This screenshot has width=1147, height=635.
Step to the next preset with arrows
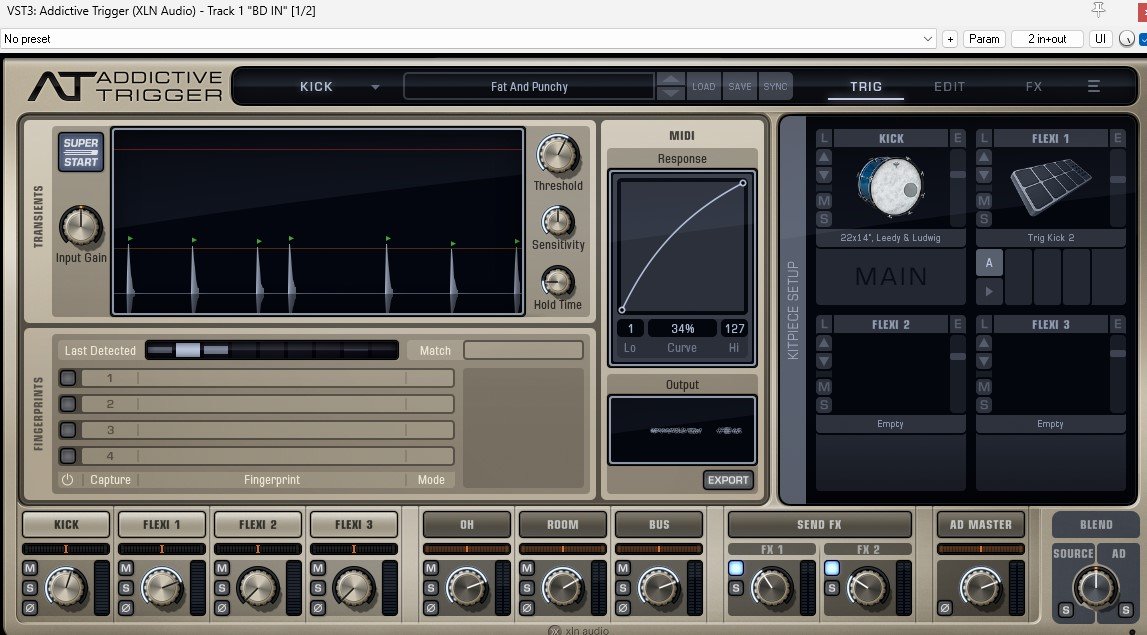[x=670, y=94]
